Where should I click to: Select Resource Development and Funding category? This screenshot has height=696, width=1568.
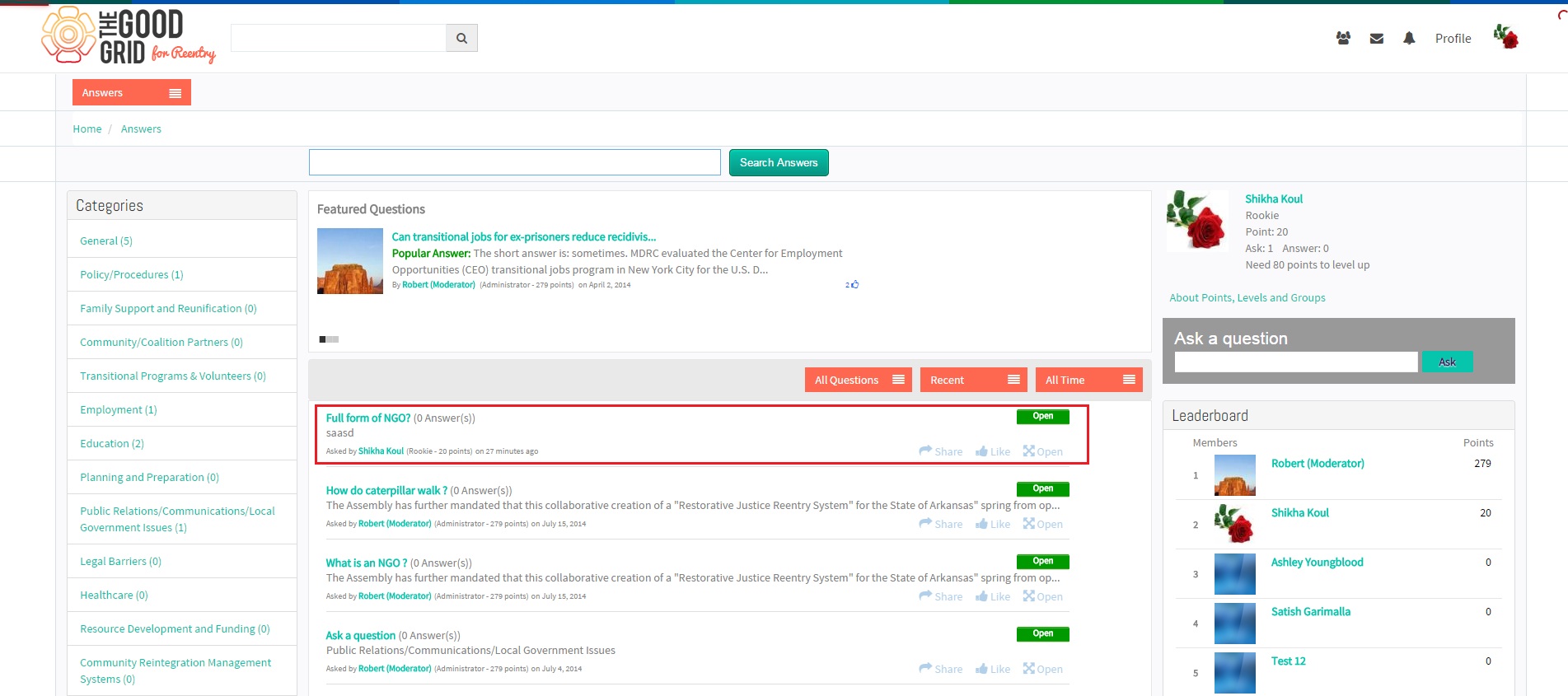(x=175, y=629)
